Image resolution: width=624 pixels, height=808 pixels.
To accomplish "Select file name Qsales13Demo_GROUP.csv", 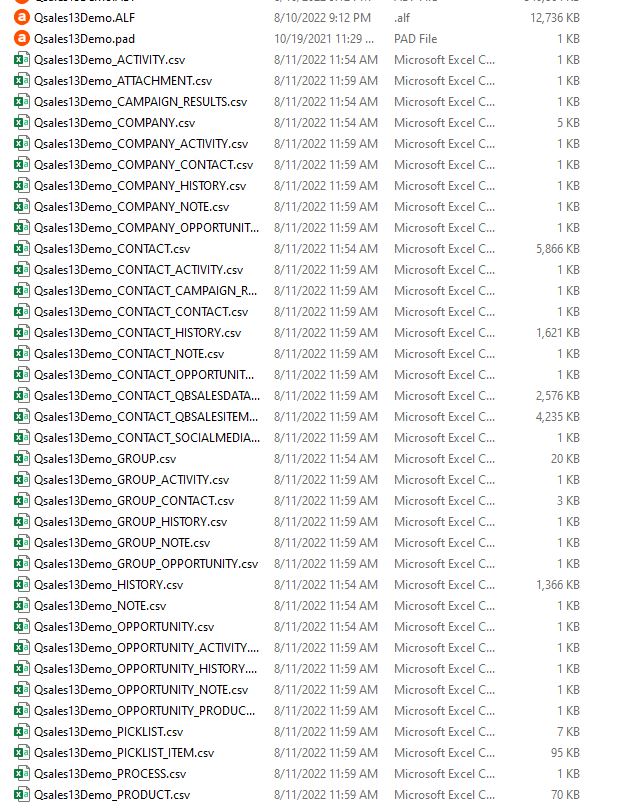I will [105, 459].
